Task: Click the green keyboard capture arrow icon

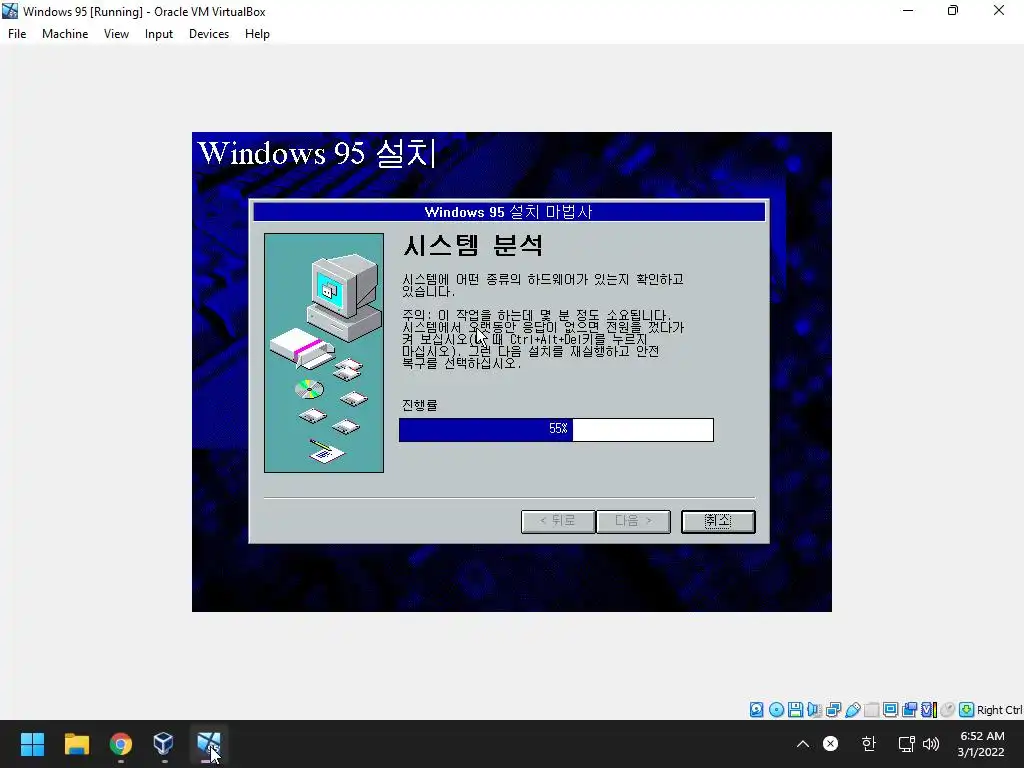Action: [x=967, y=710]
